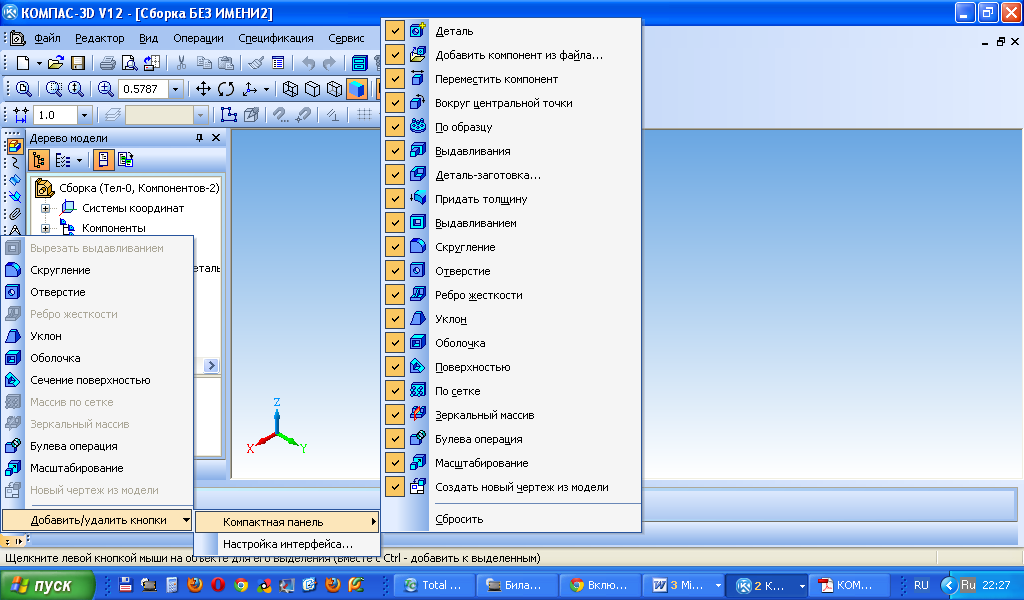Click the model tree scroll right arrow

tap(211, 366)
